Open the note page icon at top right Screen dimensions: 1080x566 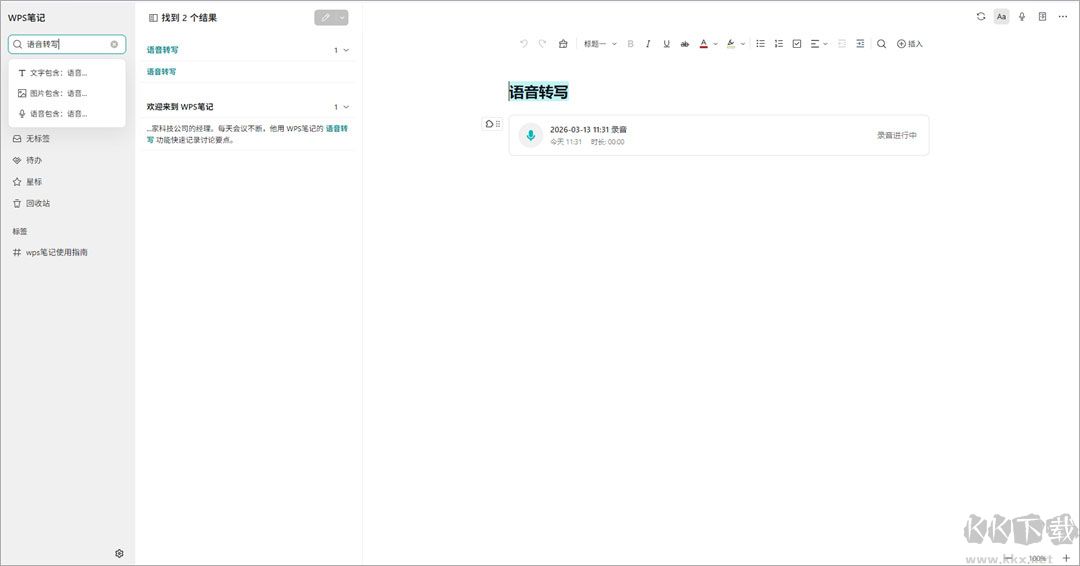(1042, 17)
